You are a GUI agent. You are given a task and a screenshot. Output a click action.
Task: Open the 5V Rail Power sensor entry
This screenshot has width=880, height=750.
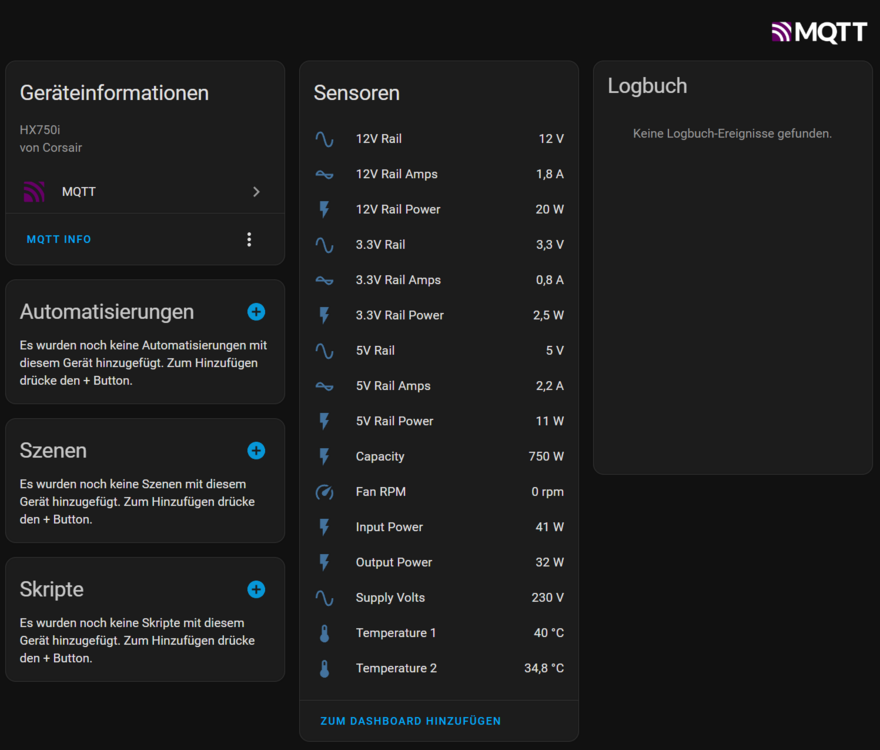(439, 421)
